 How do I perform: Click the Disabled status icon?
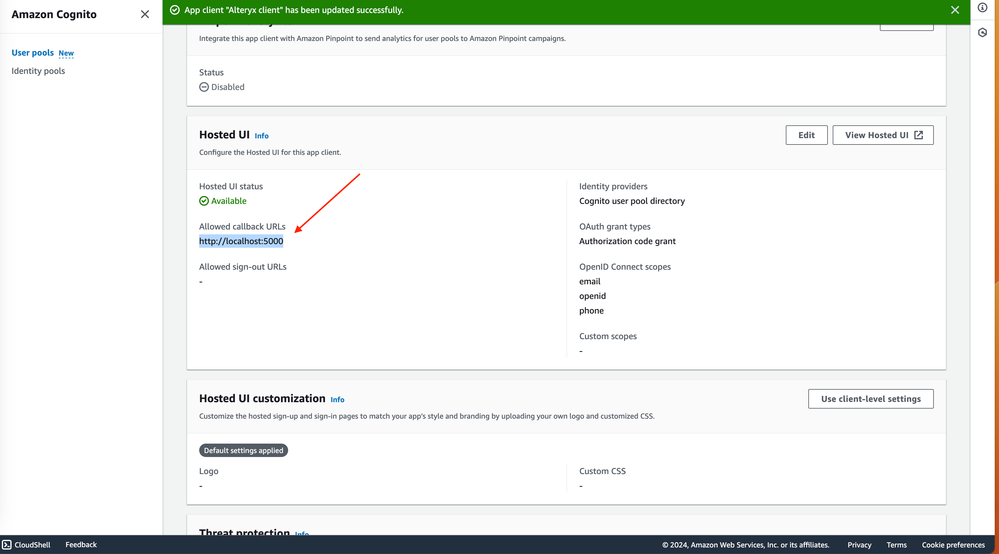tap(204, 87)
